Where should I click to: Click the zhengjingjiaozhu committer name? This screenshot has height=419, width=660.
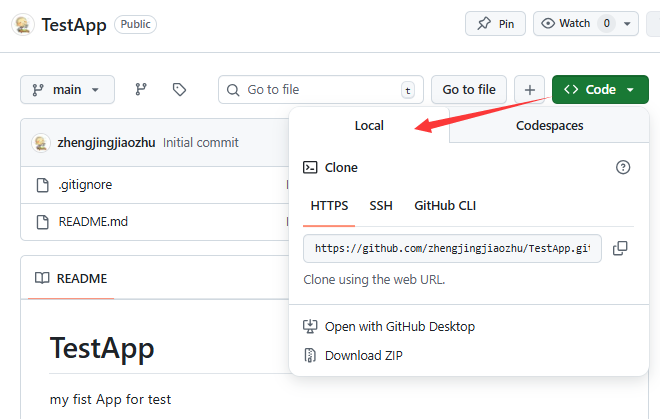(x=106, y=143)
